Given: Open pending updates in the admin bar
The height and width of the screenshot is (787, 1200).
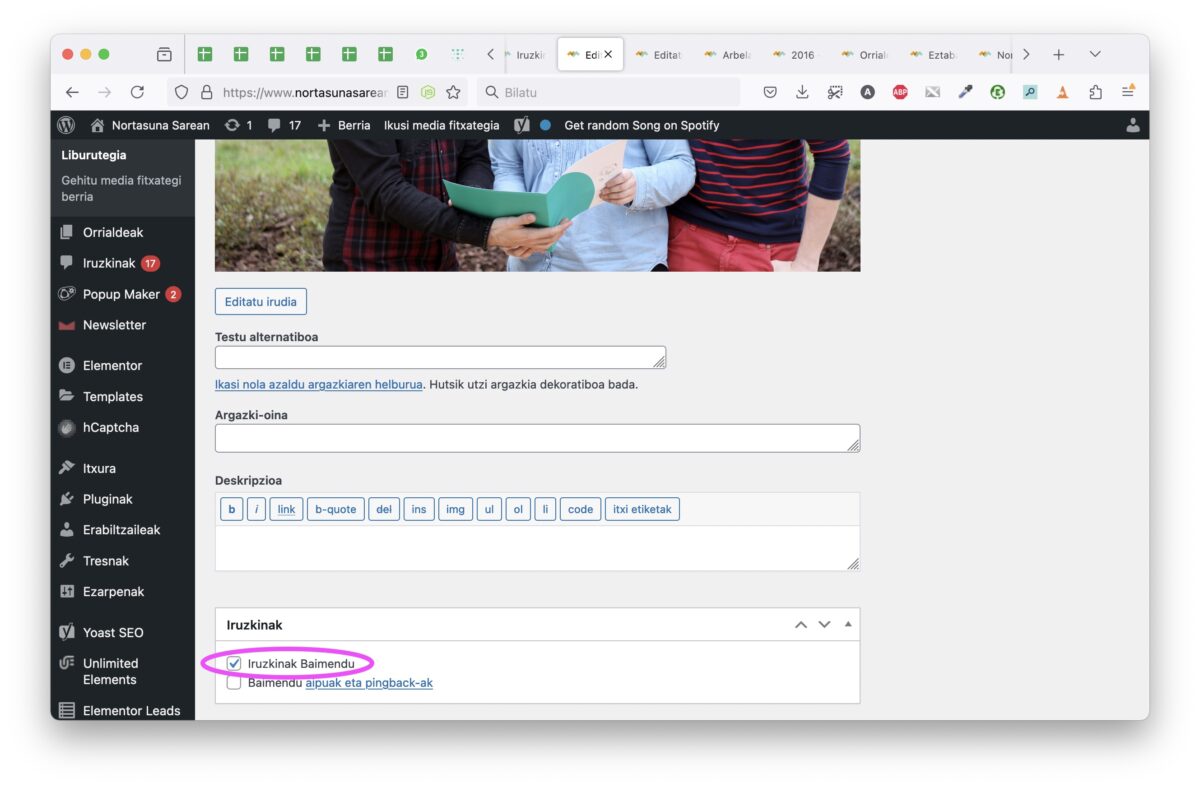Looking at the screenshot, I should tap(239, 125).
